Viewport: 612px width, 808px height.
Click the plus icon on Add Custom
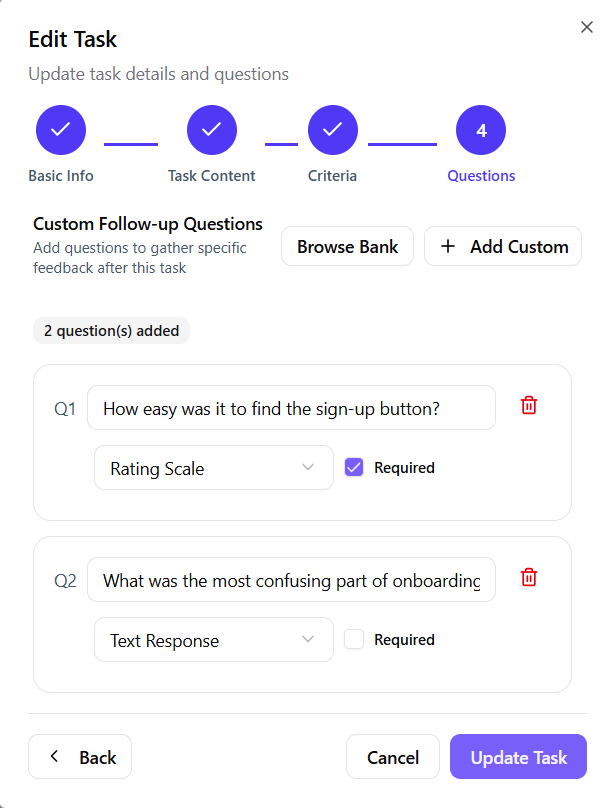448,246
